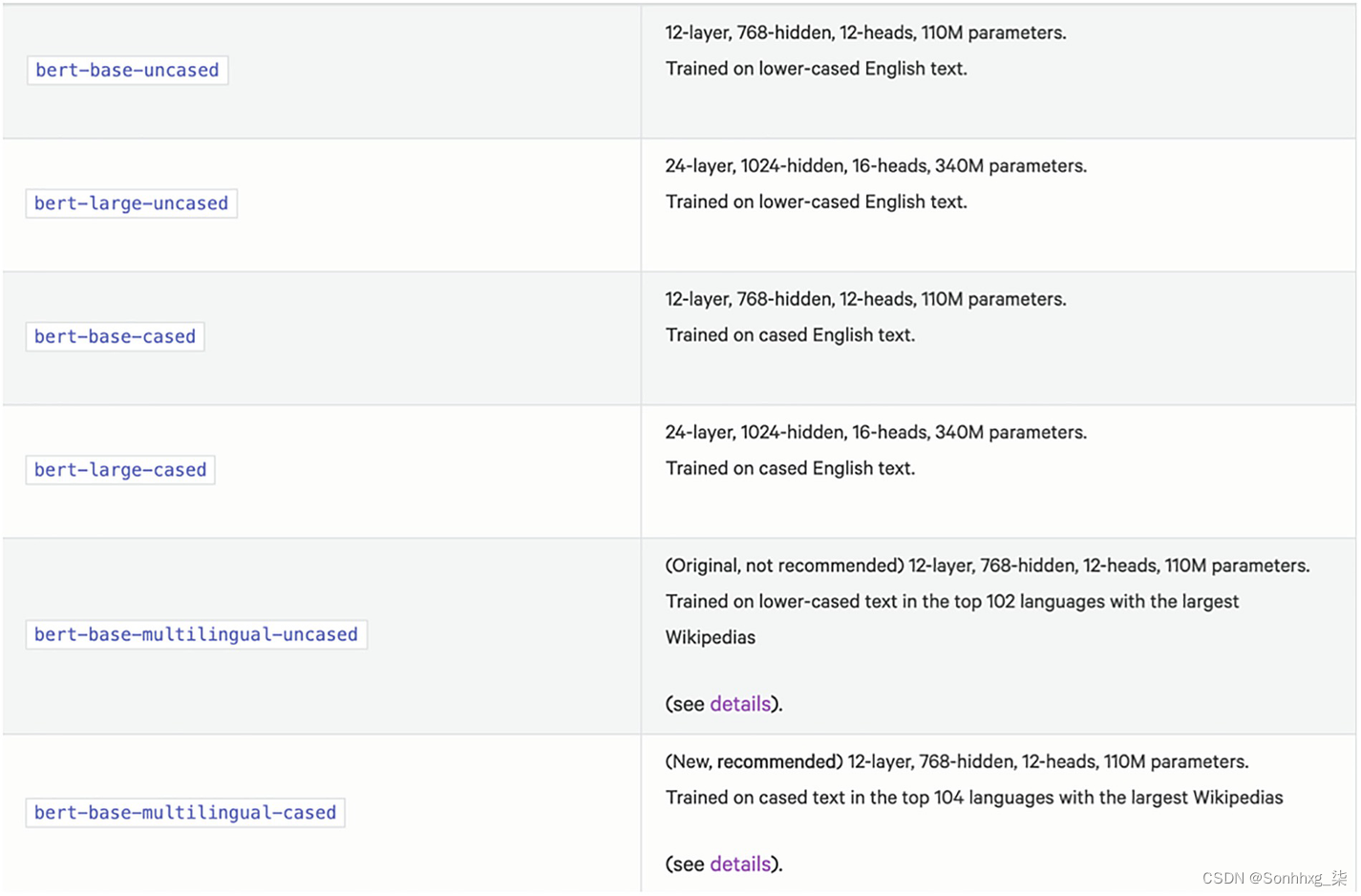Select 'Trained on cased English text.' in bert-base-cased row
This screenshot has height=896, width=1361.
(x=790, y=335)
